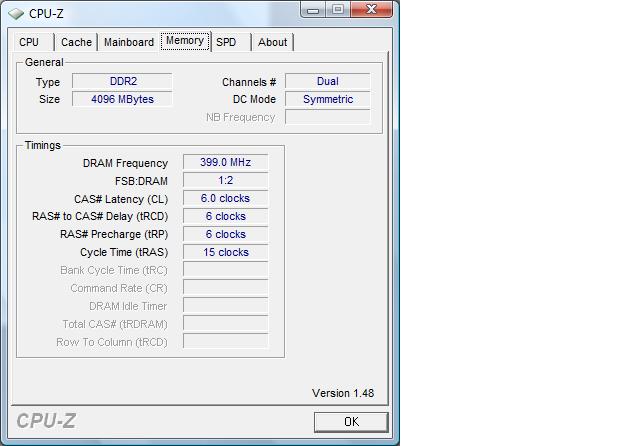This screenshot has height=446, width=640.
Task: Maximize the CPU-Z window
Action: (338, 9)
